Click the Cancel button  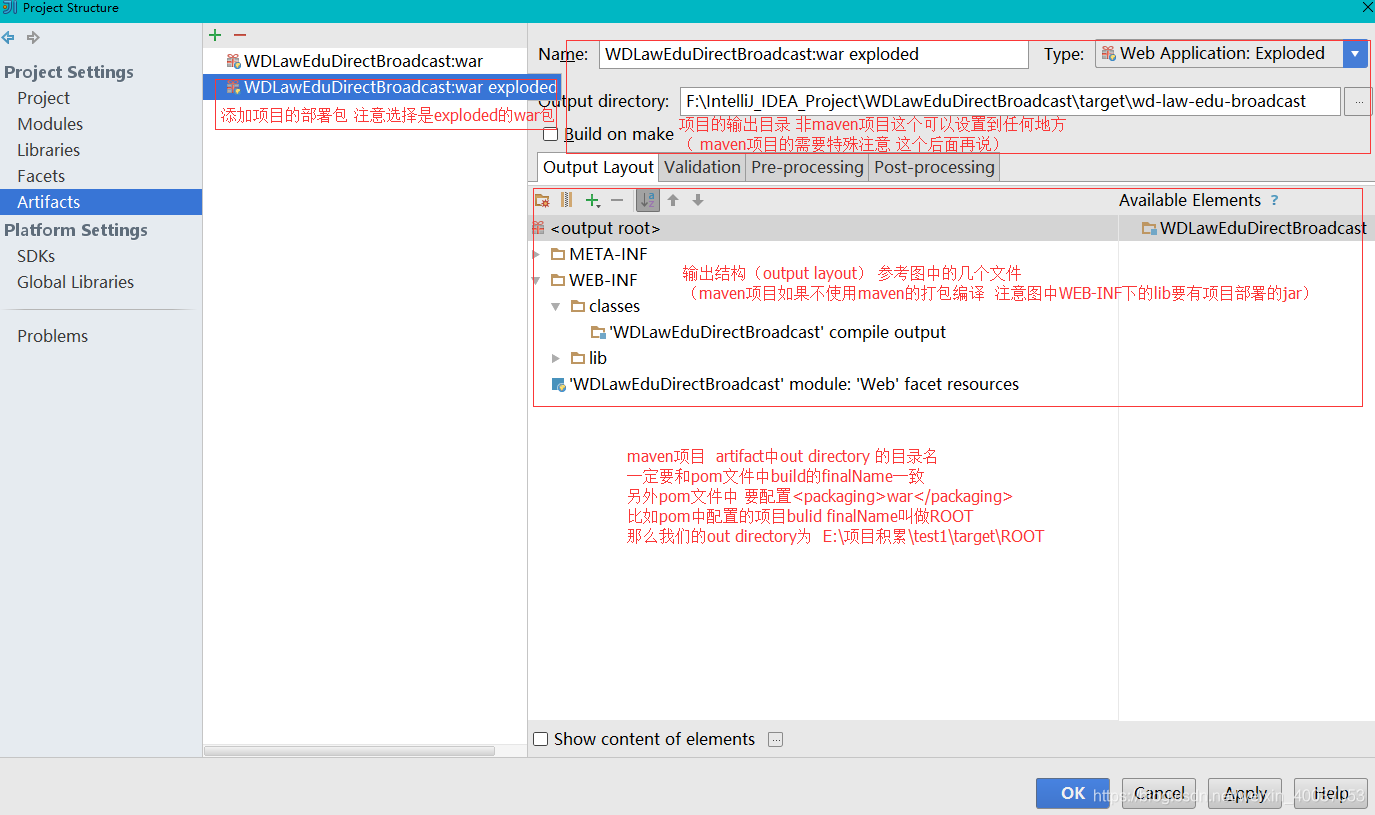(x=1159, y=793)
